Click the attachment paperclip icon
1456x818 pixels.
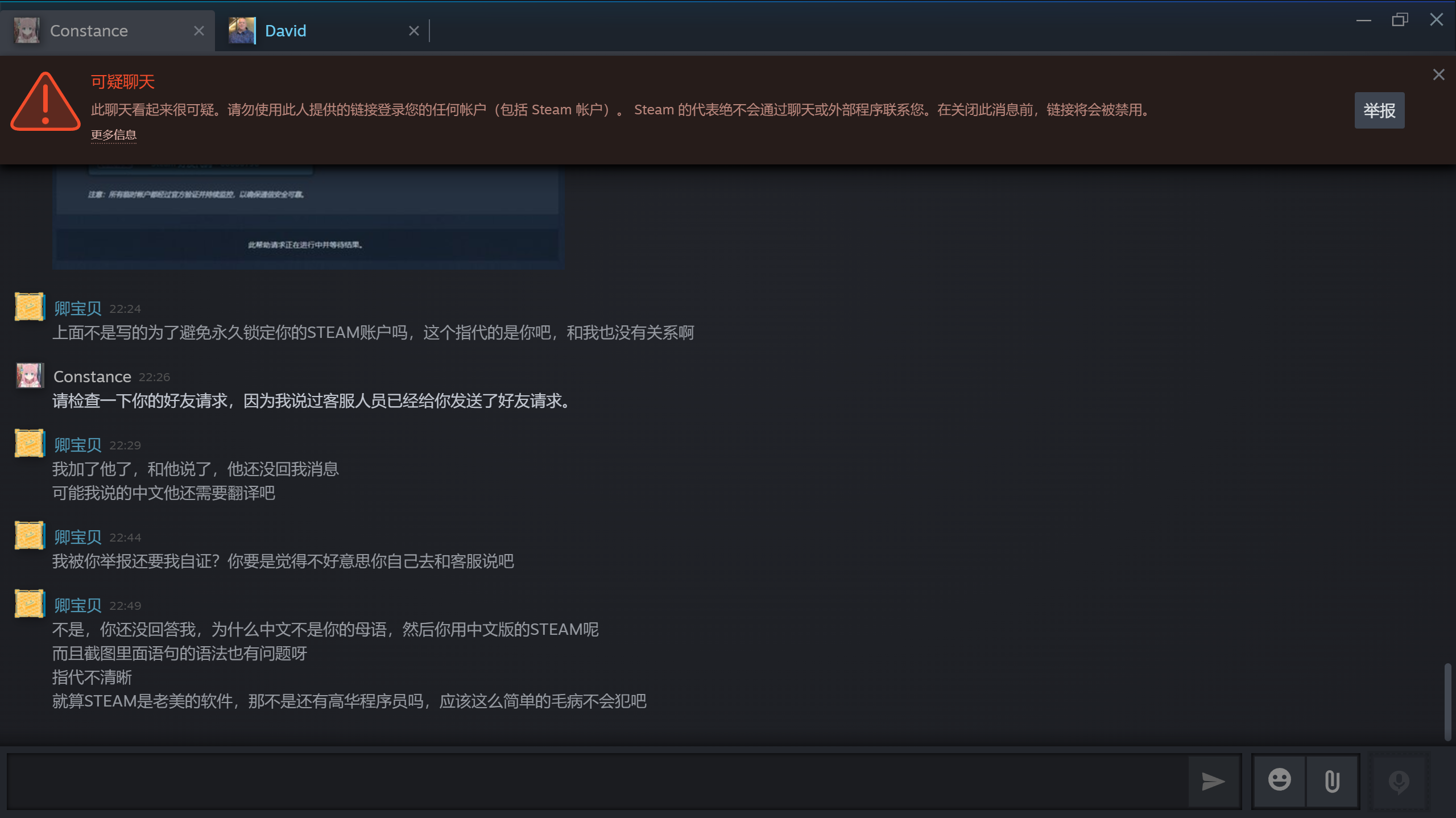(x=1332, y=781)
